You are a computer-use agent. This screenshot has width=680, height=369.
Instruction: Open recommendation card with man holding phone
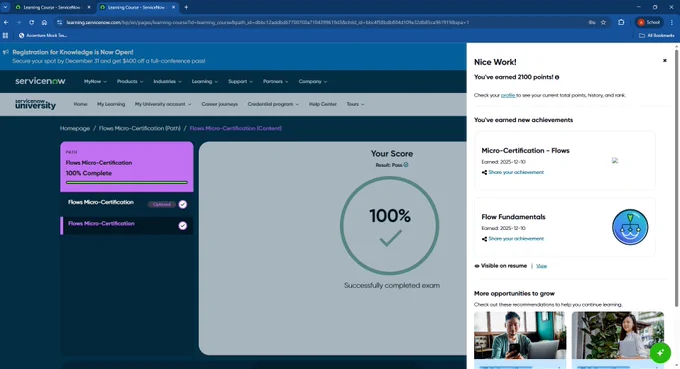[520, 340]
